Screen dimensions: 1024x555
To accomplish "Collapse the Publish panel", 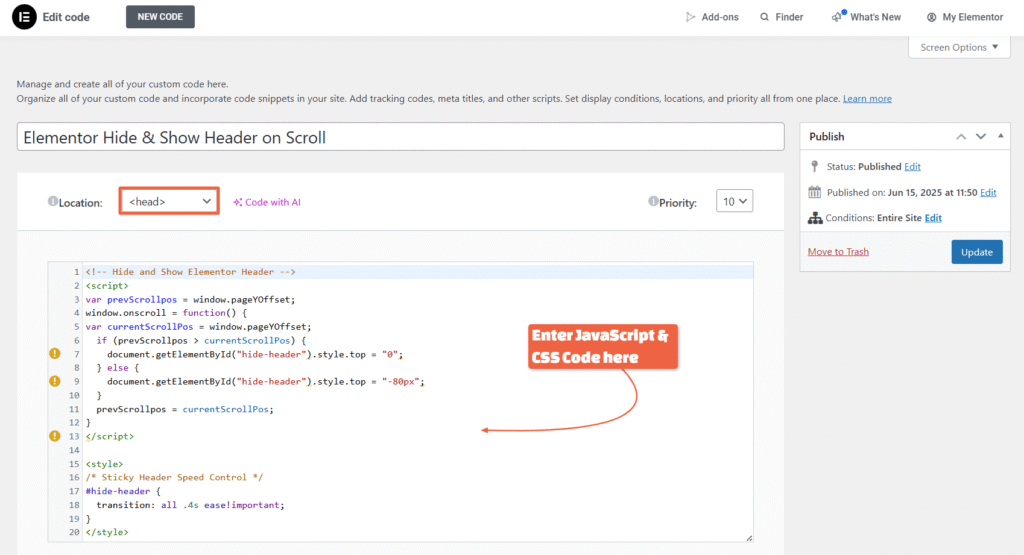I will (x=1000, y=136).
